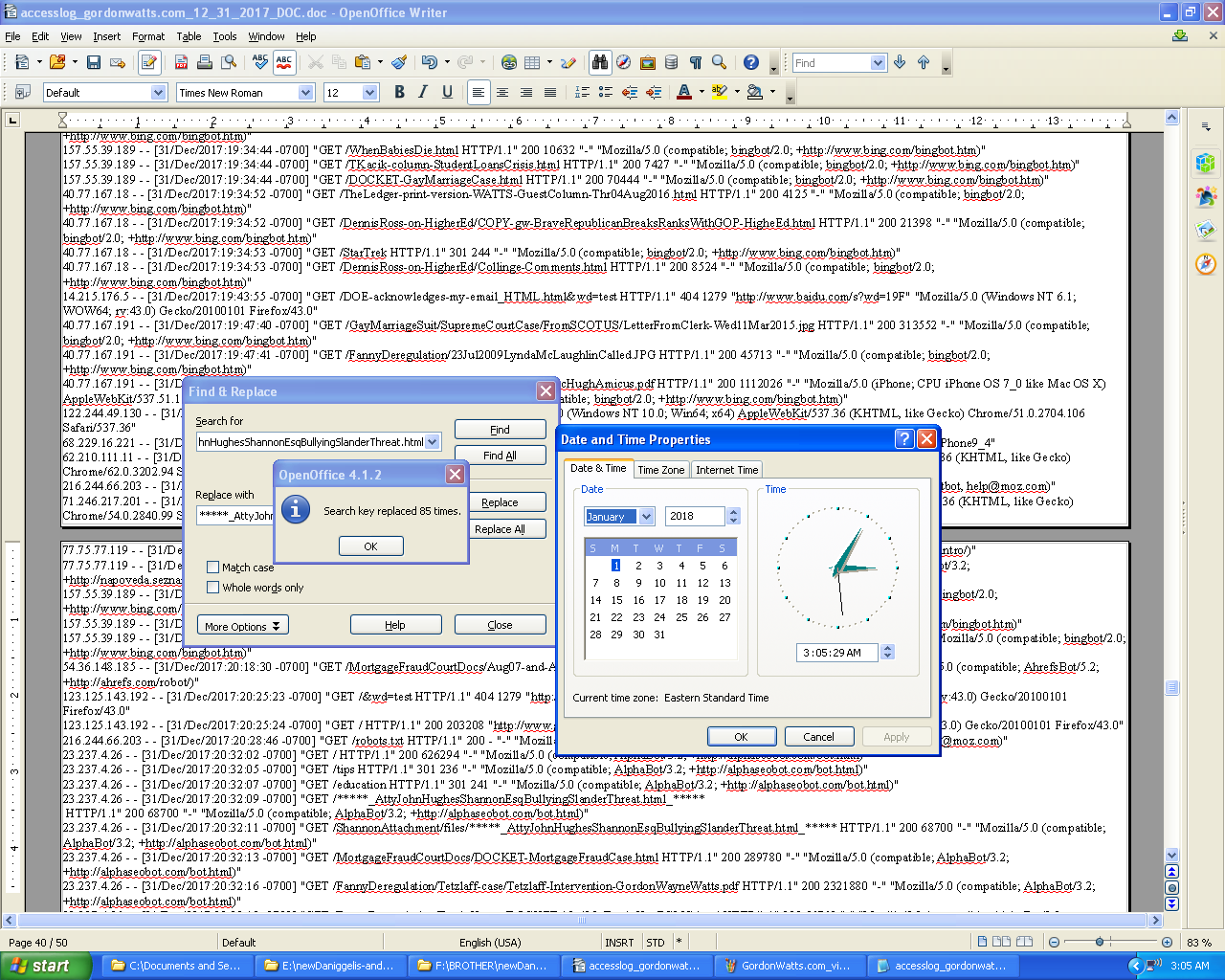Open the January month dropdown
1225x980 pixels.
(x=646, y=517)
